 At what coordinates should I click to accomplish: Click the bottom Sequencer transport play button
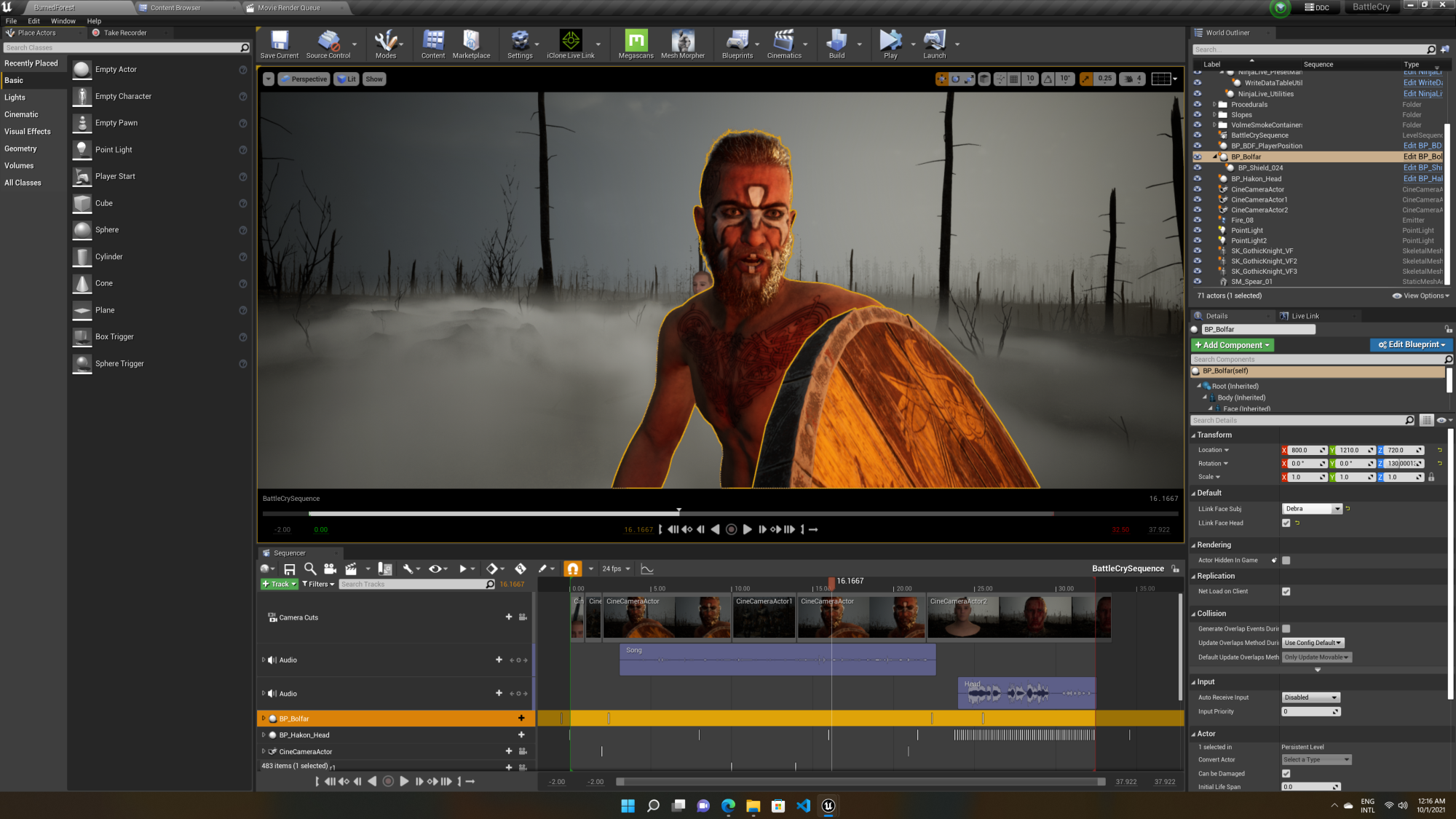pos(404,781)
